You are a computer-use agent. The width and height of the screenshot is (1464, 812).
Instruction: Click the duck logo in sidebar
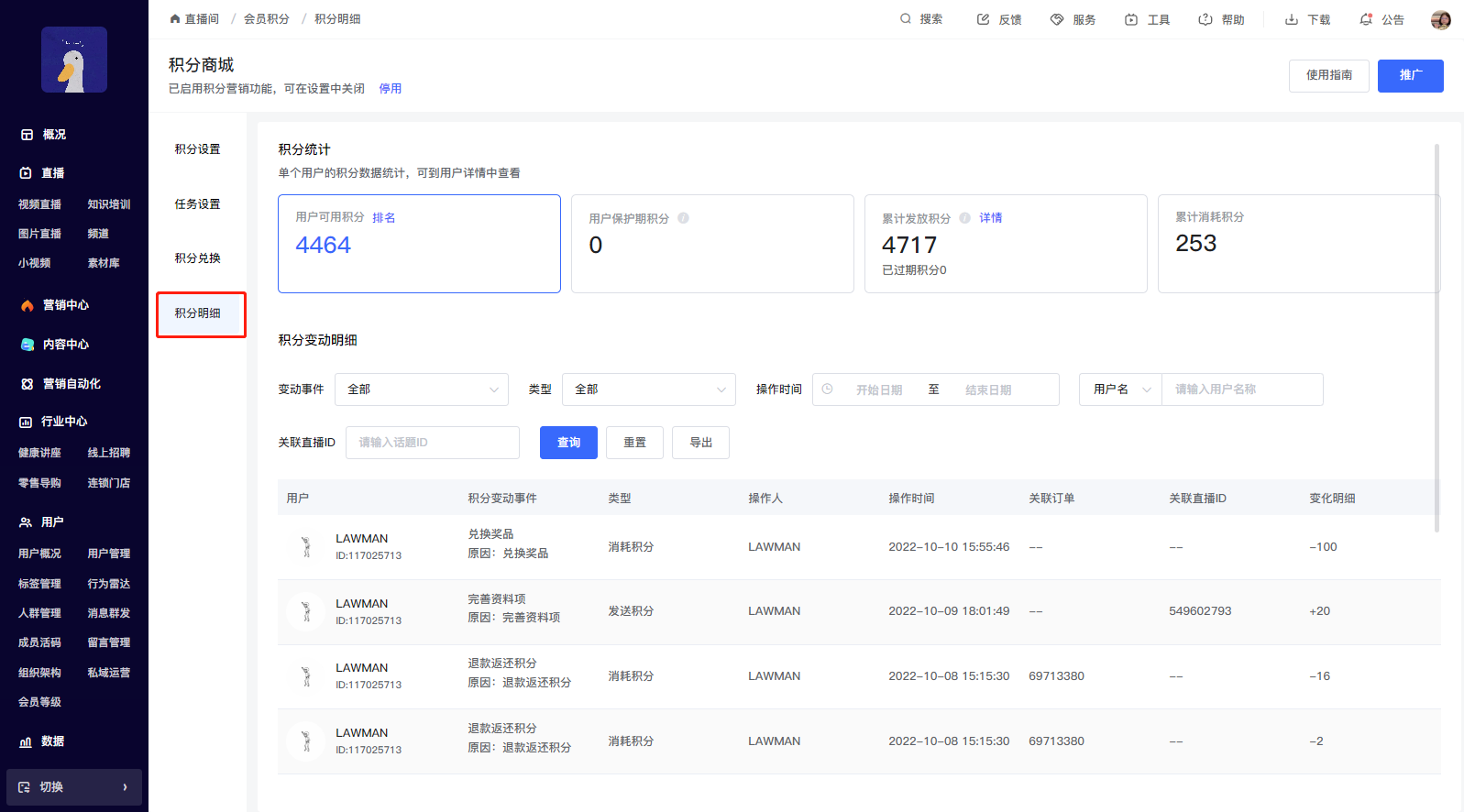click(x=74, y=60)
